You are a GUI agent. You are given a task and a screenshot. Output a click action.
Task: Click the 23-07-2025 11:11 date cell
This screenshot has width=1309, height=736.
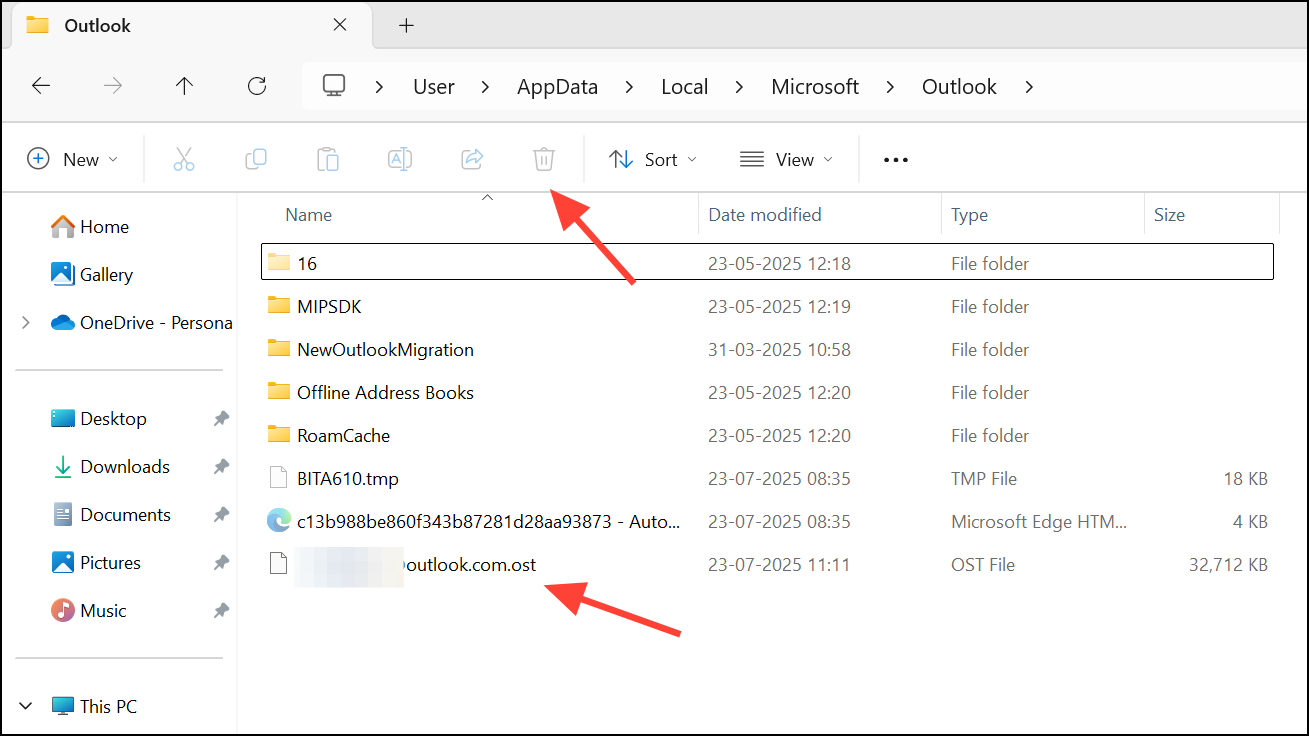(779, 565)
